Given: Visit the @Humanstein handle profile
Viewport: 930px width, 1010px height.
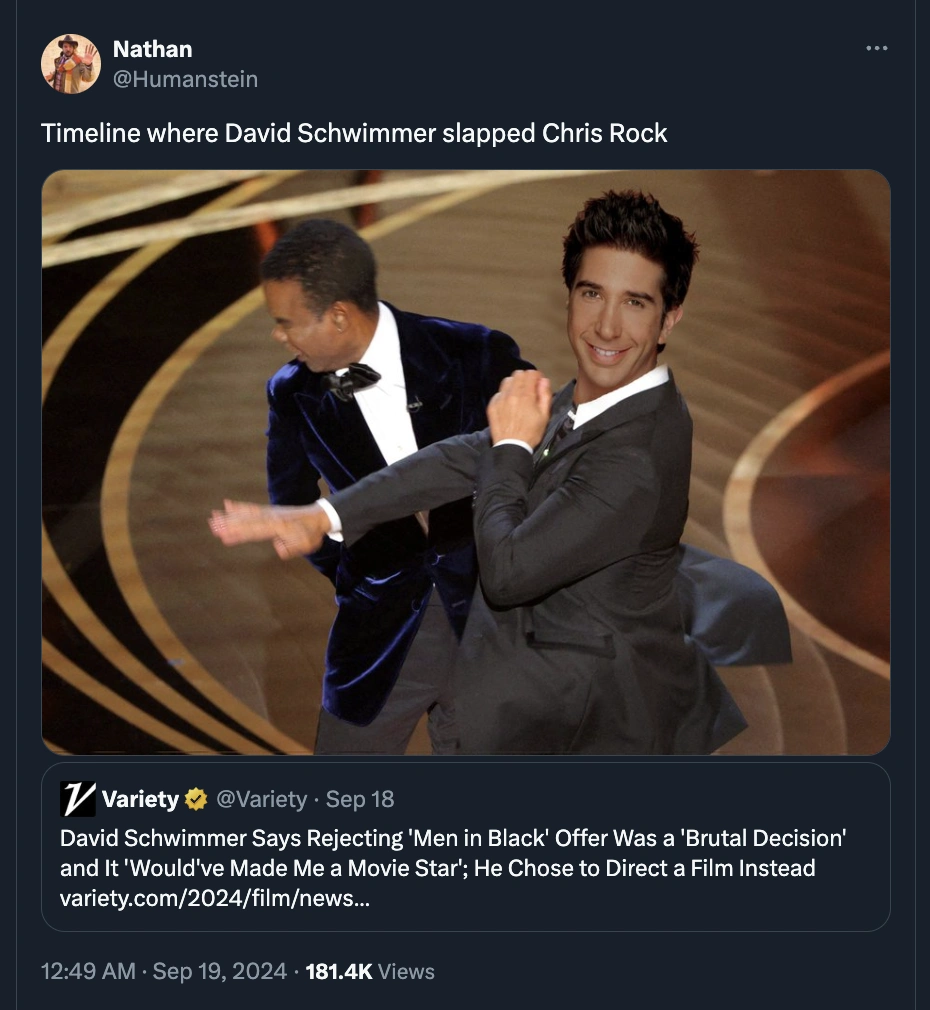Looking at the screenshot, I should point(185,79).
